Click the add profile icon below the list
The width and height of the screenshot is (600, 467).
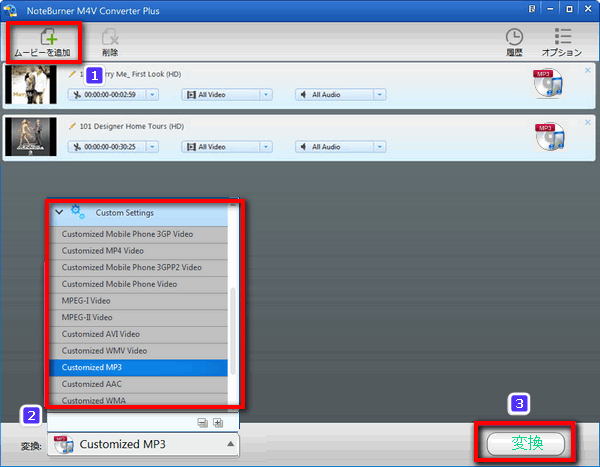pyautogui.click(x=218, y=423)
